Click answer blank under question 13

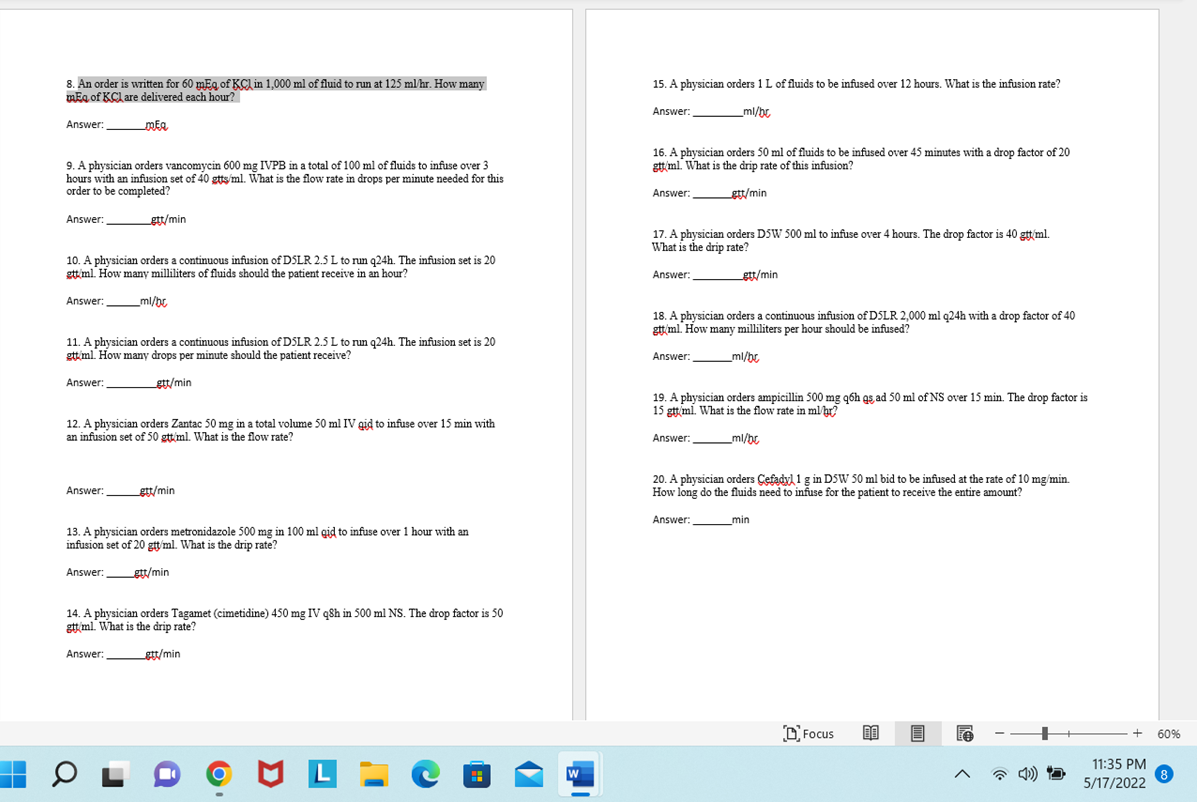point(120,572)
